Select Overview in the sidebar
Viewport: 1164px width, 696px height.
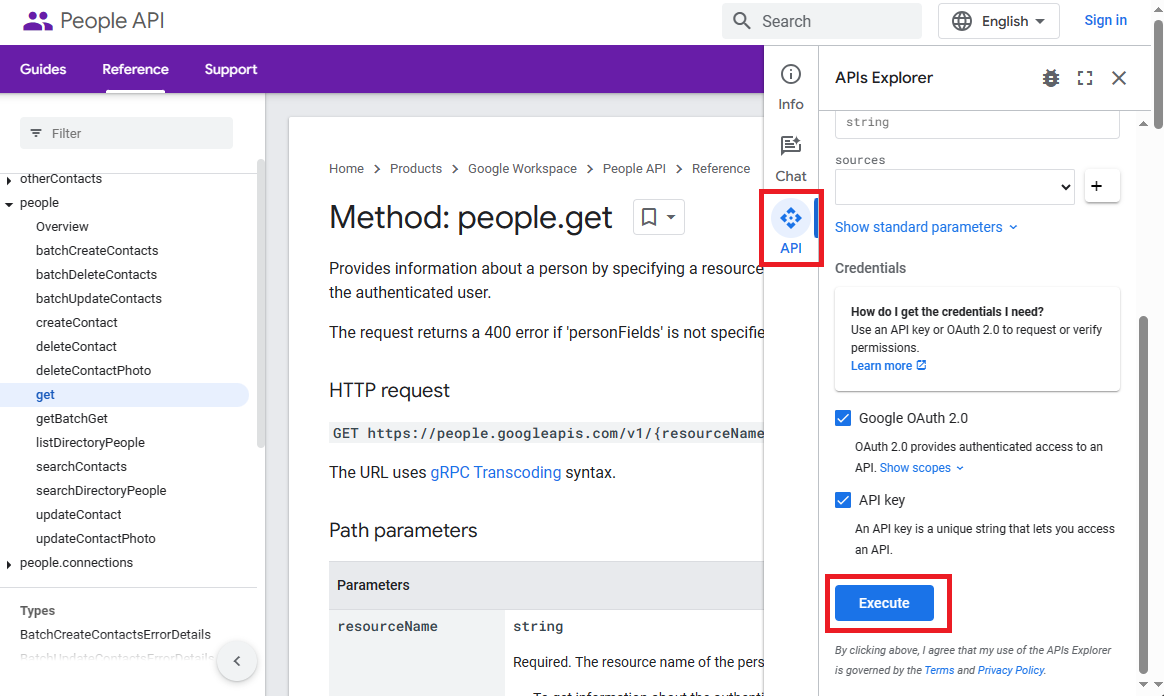[x=62, y=226]
